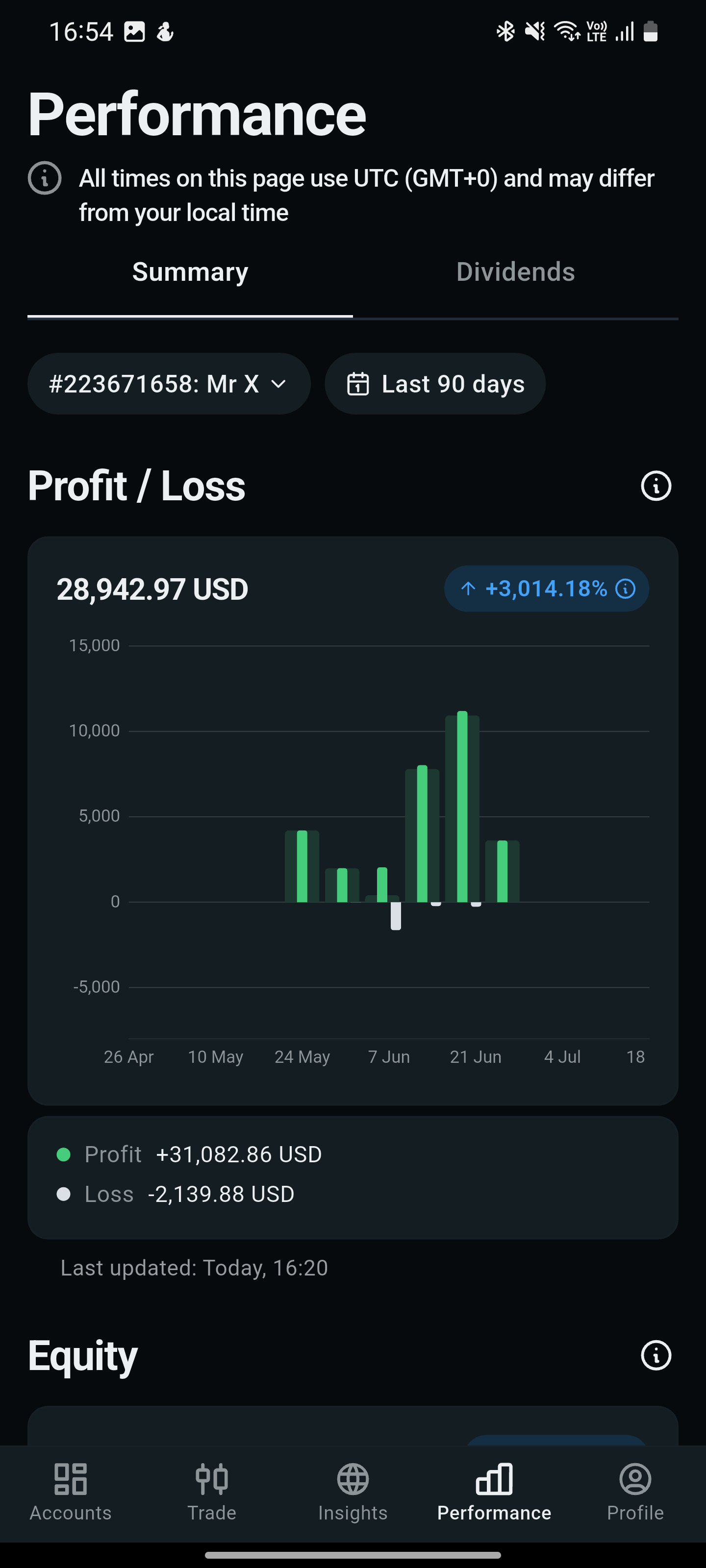Viewport: 706px width, 1568px height.
Task: Tap the Trade candlestick icon
Action: [211, 1478]
